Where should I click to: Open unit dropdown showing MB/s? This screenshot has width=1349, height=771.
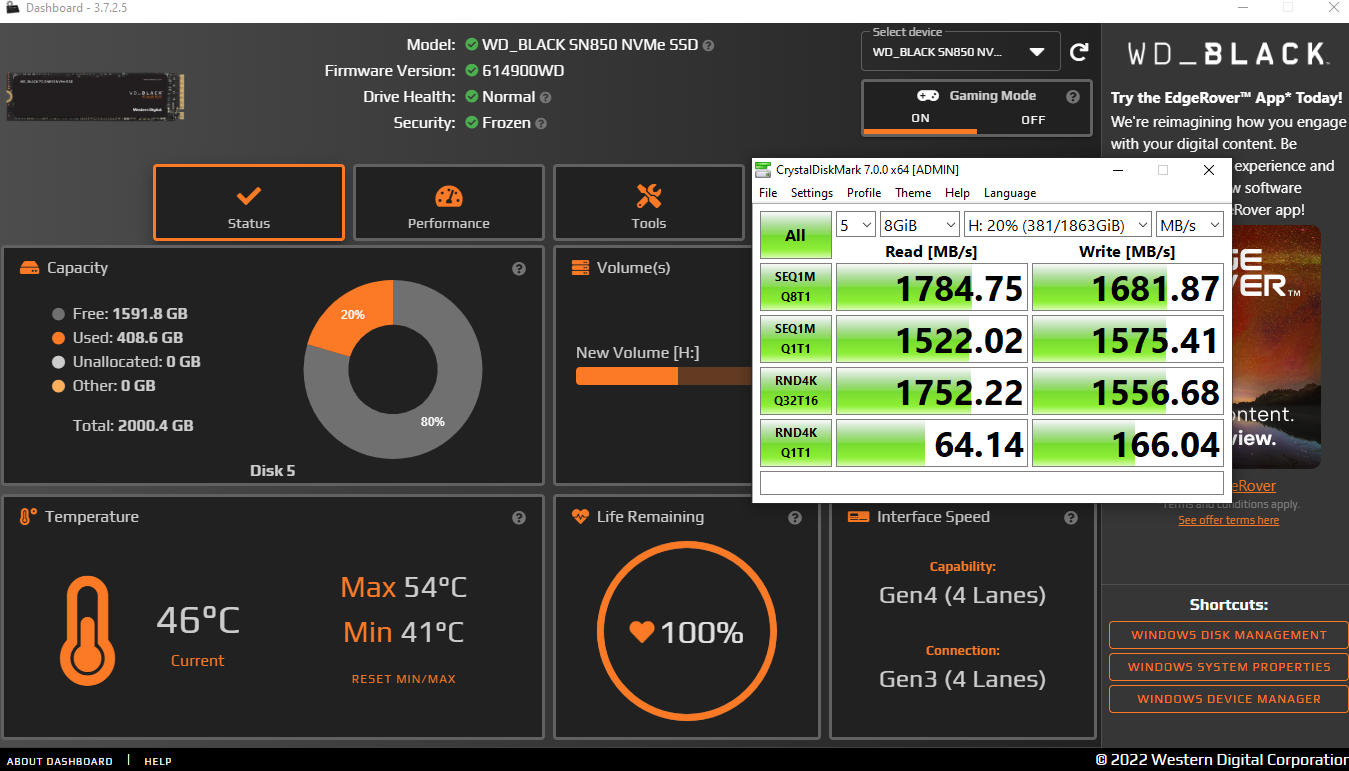[x=1190, y=225]
